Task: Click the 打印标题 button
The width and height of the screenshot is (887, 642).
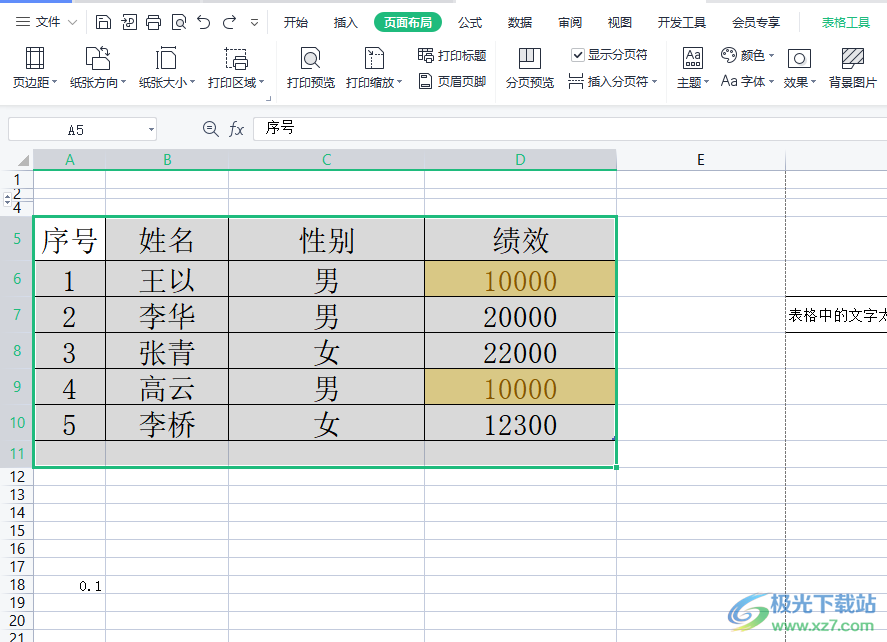Action: click(452, 55)
